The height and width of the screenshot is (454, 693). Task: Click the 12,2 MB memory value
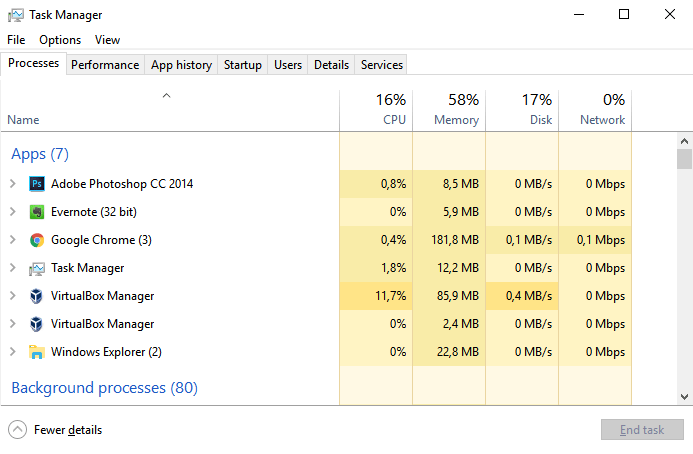coord(458,268)
